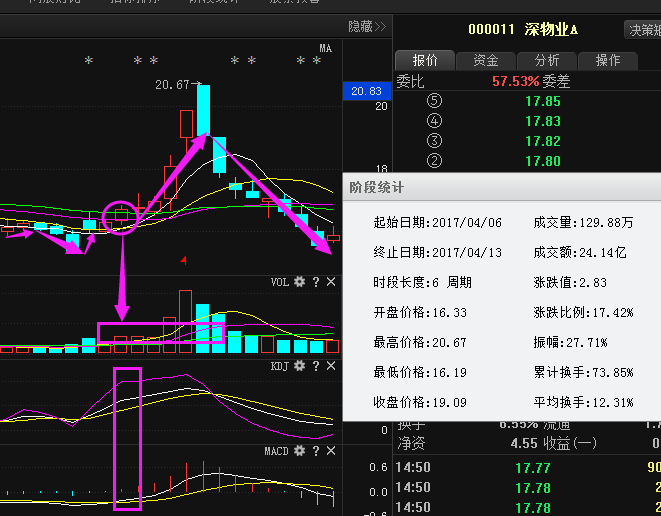
Task: Select sell level ③ price 17.82
Action: (543, 141)
